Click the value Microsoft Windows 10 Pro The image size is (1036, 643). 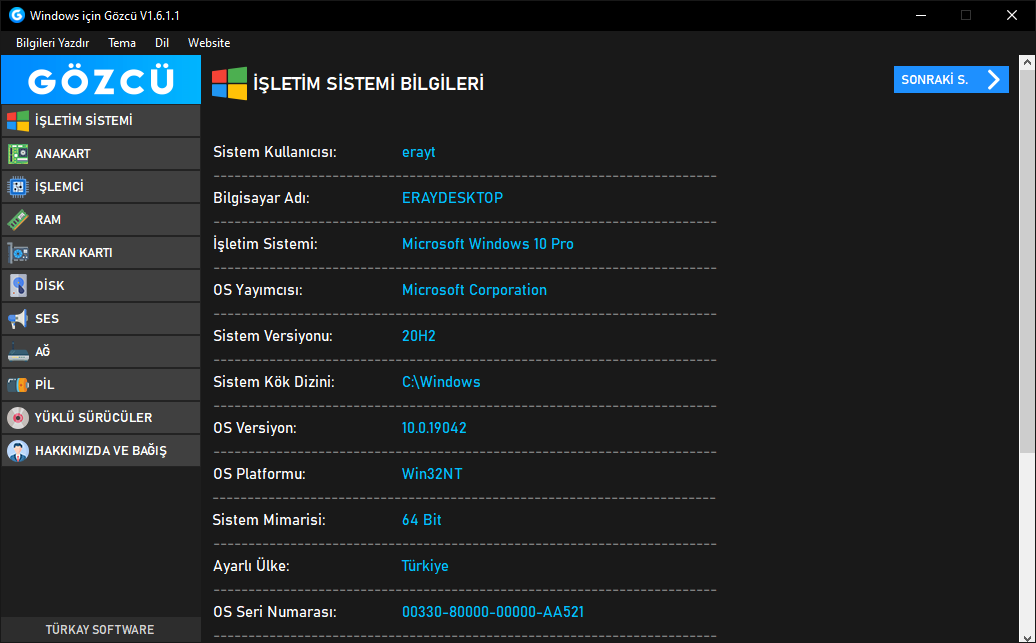(x=488, y=244)
